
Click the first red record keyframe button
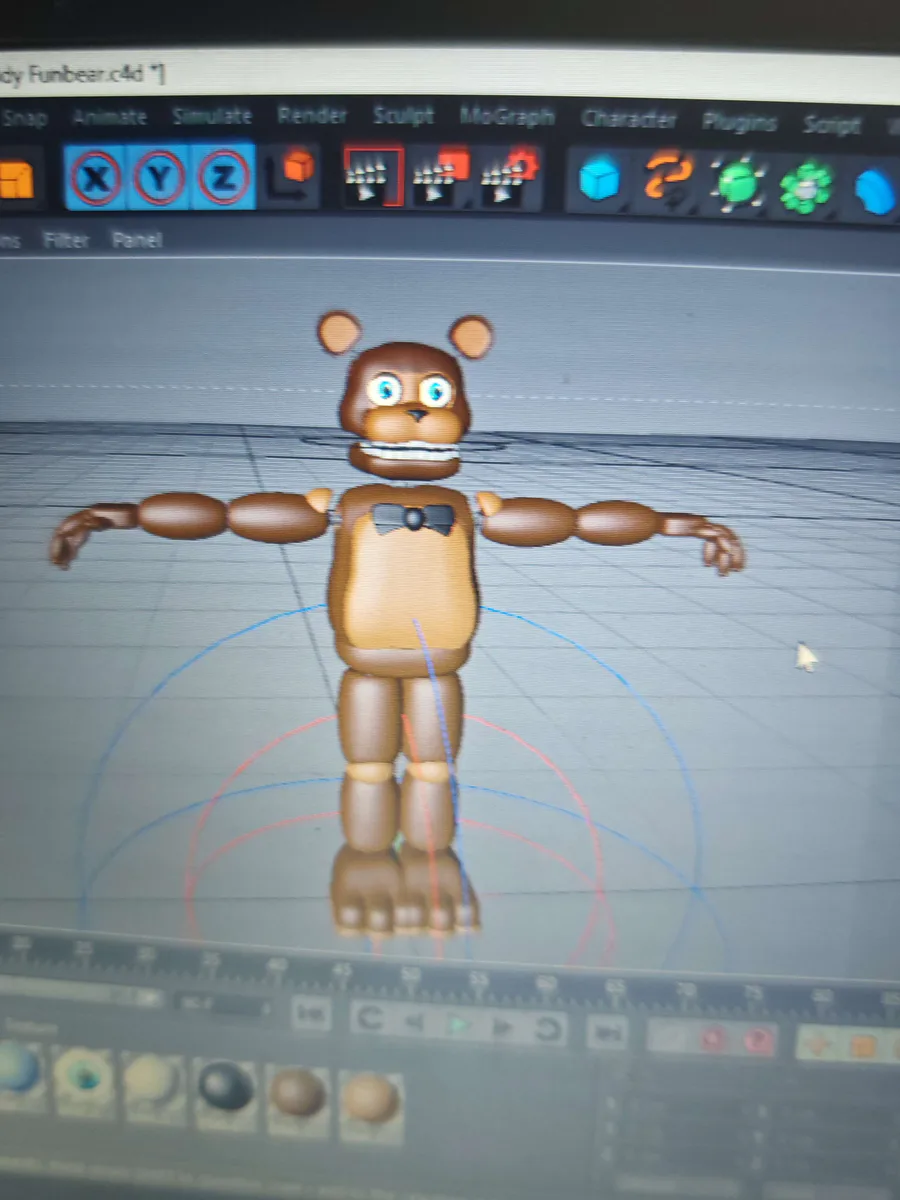[713, 1039]
